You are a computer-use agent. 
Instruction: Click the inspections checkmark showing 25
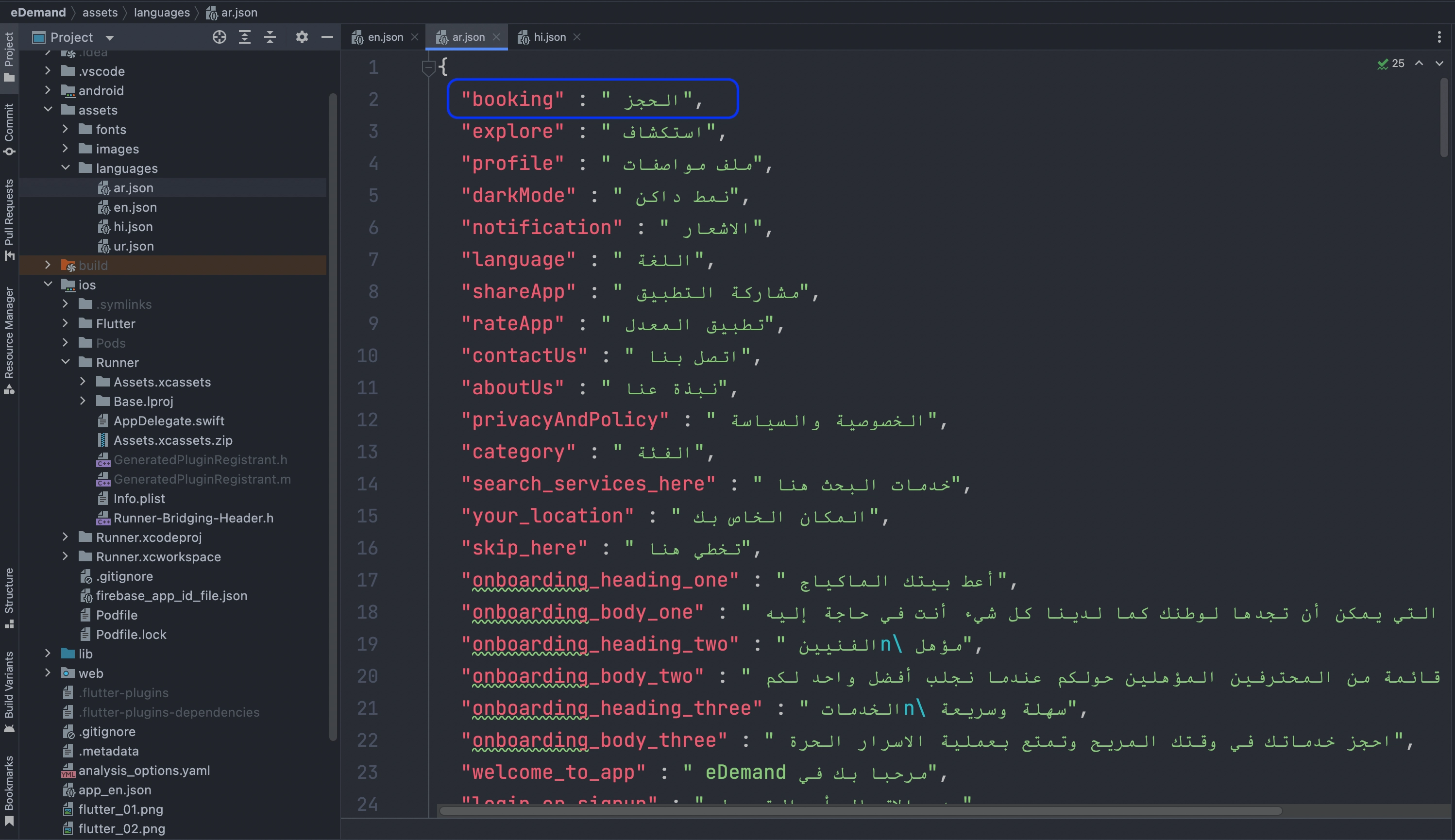tap(1391, 64)
